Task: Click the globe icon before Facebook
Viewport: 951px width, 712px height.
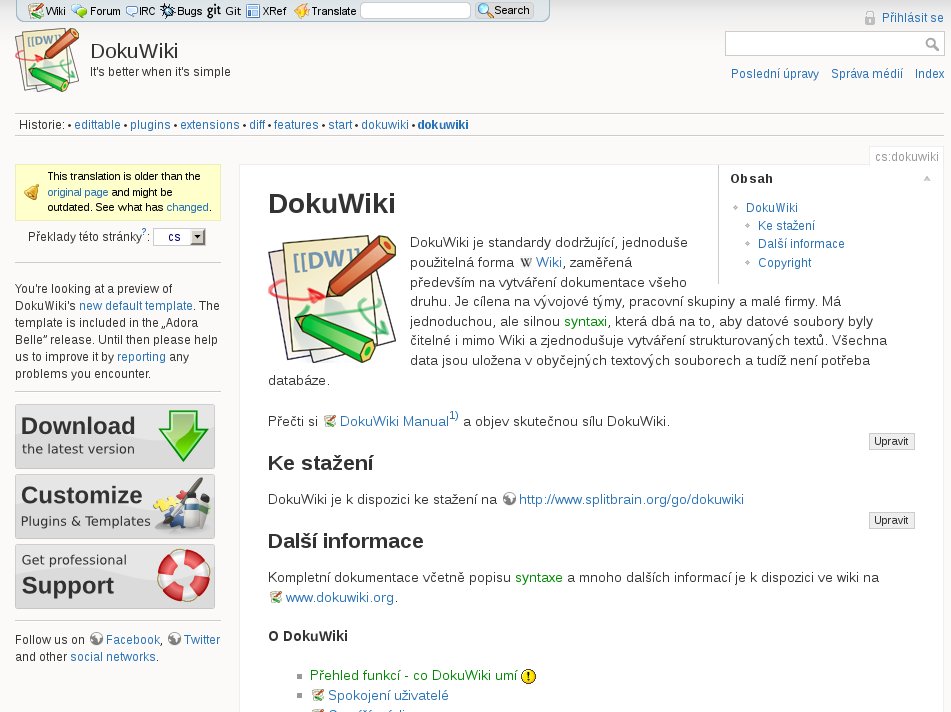Action: [x=96, y=639]
